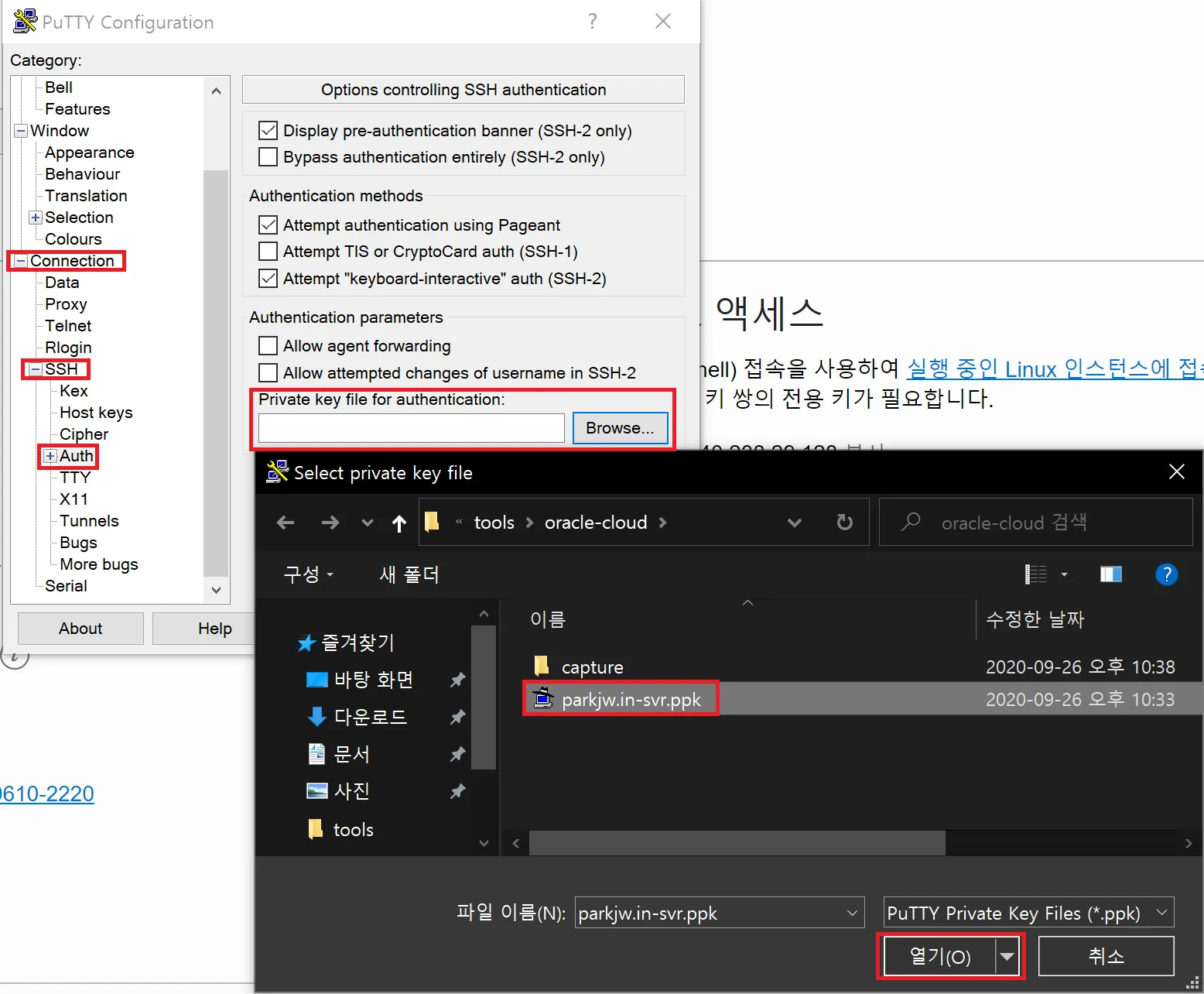The width and height of the screenshot is (1204, 994).
Task: Click the tools folder icon in sidebar
Action: pos(316,829)
